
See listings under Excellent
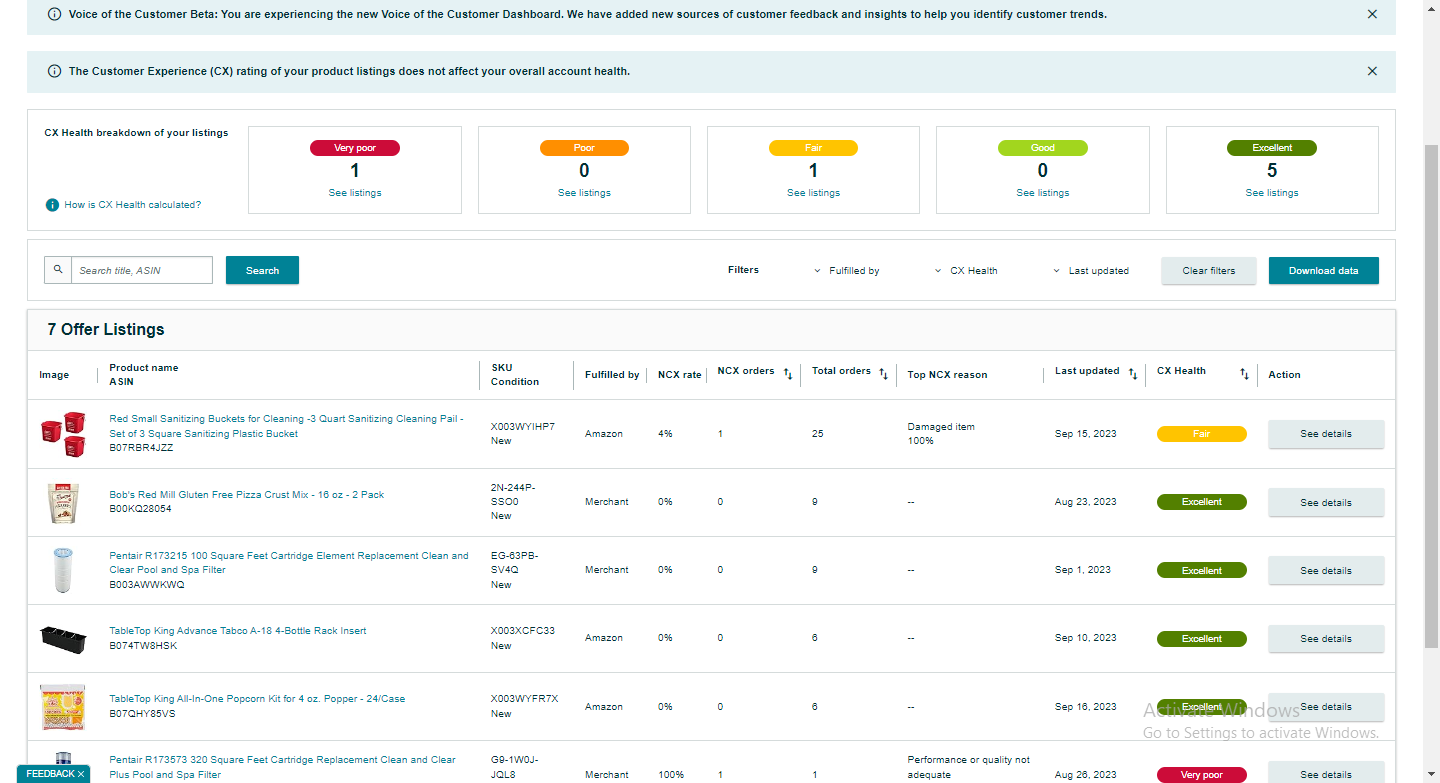click(1272, 193)
